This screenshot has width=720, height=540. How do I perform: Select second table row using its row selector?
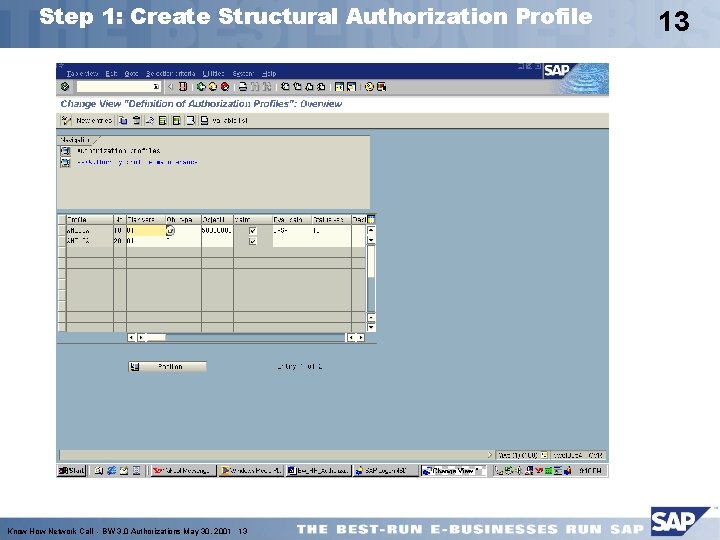pyautogui.click(x=62, y=241)
